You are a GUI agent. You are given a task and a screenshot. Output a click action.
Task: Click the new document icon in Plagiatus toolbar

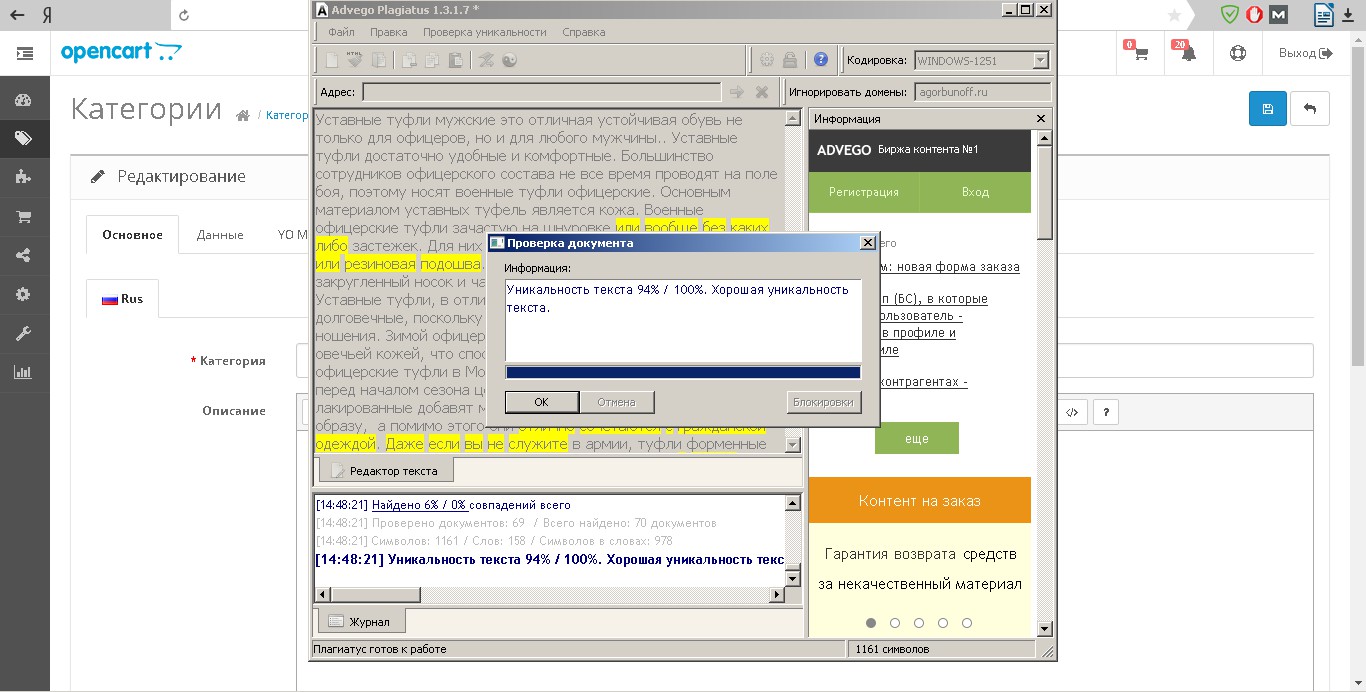click(x=331, y=60)
